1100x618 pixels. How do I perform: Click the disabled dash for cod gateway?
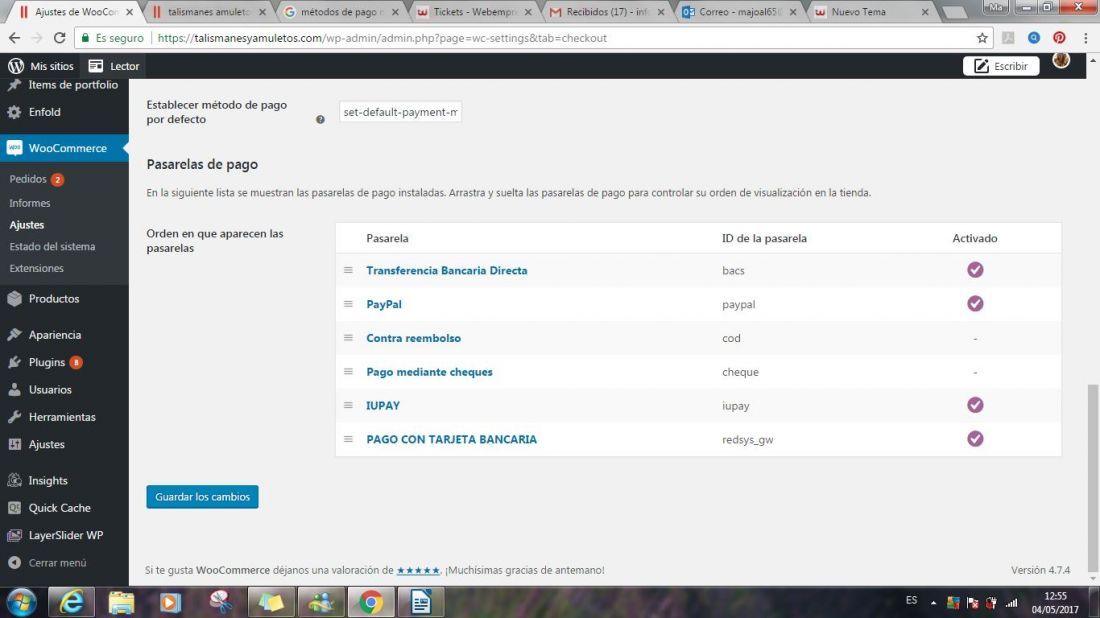[x=975, y=338]
